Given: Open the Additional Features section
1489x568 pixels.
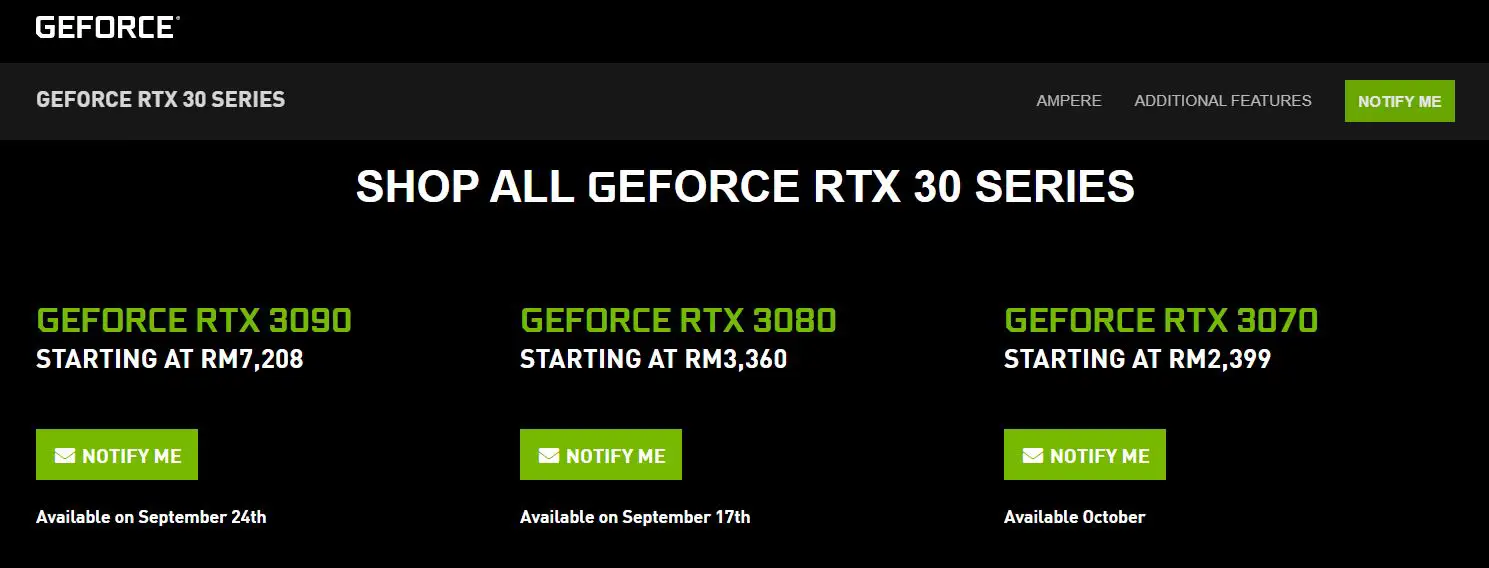Looking at the screenshot, I should 1223,101.
